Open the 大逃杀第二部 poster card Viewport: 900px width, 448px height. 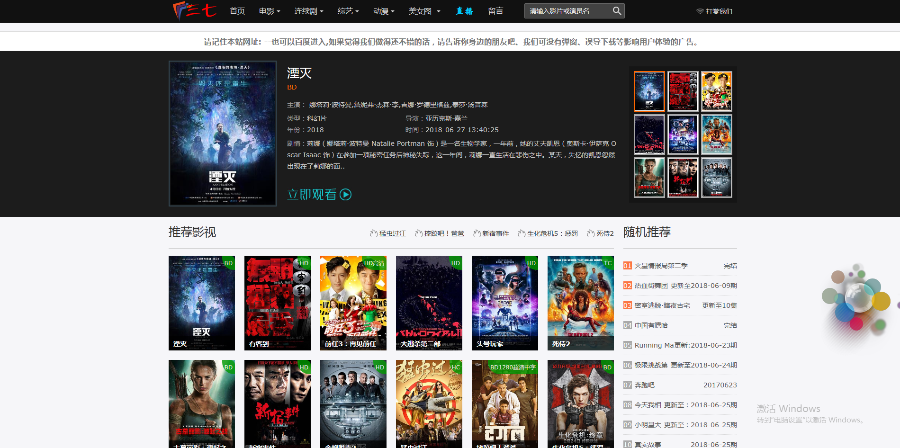pyautogui.click(x=429, y=303)
